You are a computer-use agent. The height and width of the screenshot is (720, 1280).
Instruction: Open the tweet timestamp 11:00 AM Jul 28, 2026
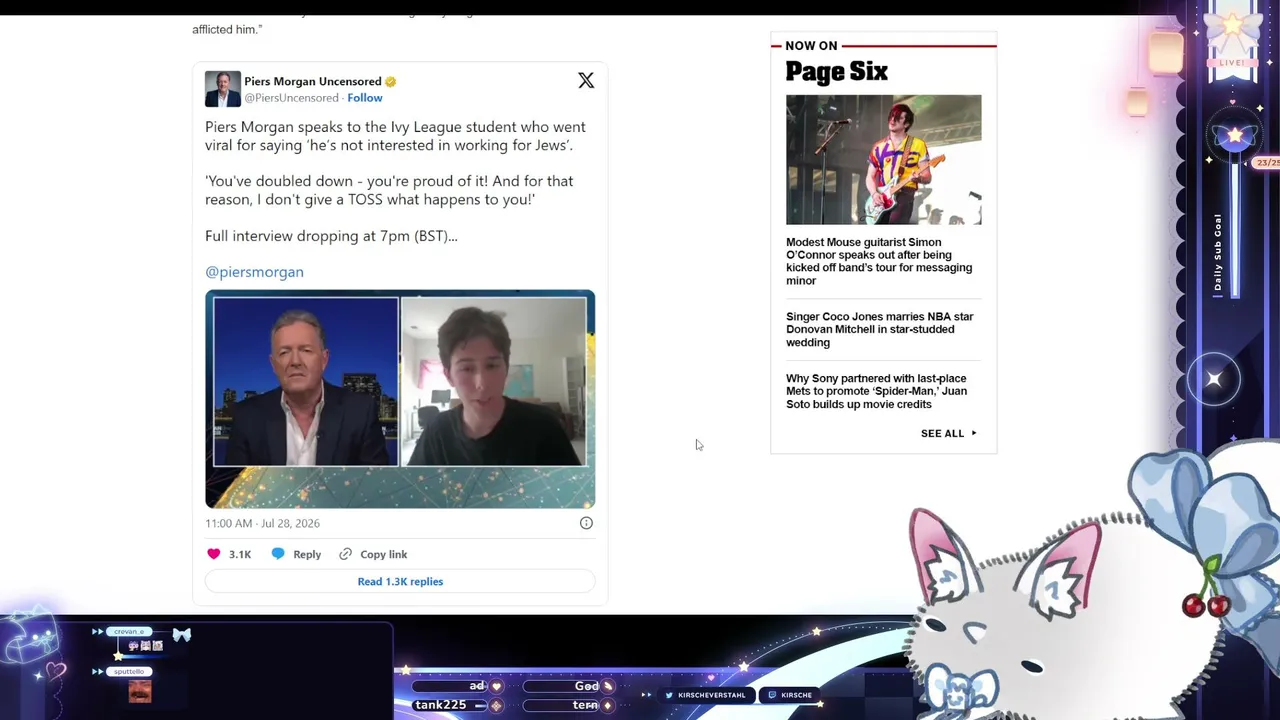point(262,523)
